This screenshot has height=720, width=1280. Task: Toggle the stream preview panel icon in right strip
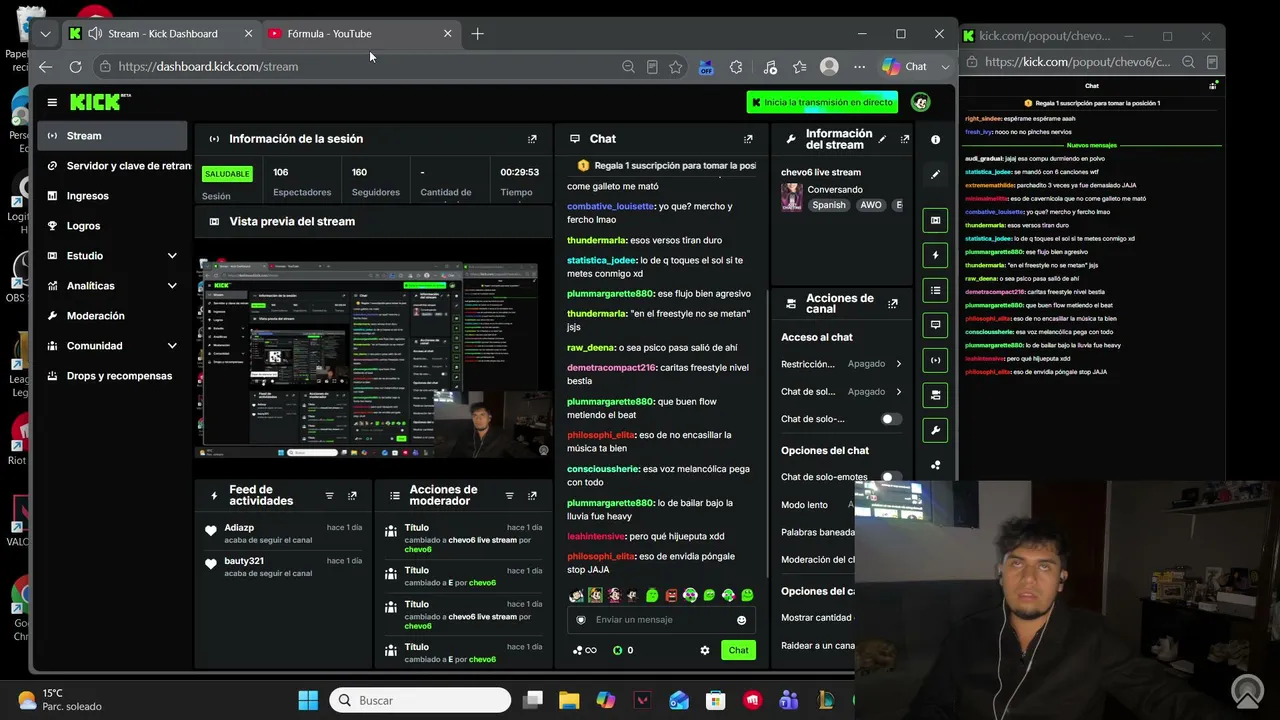(935, 220)
